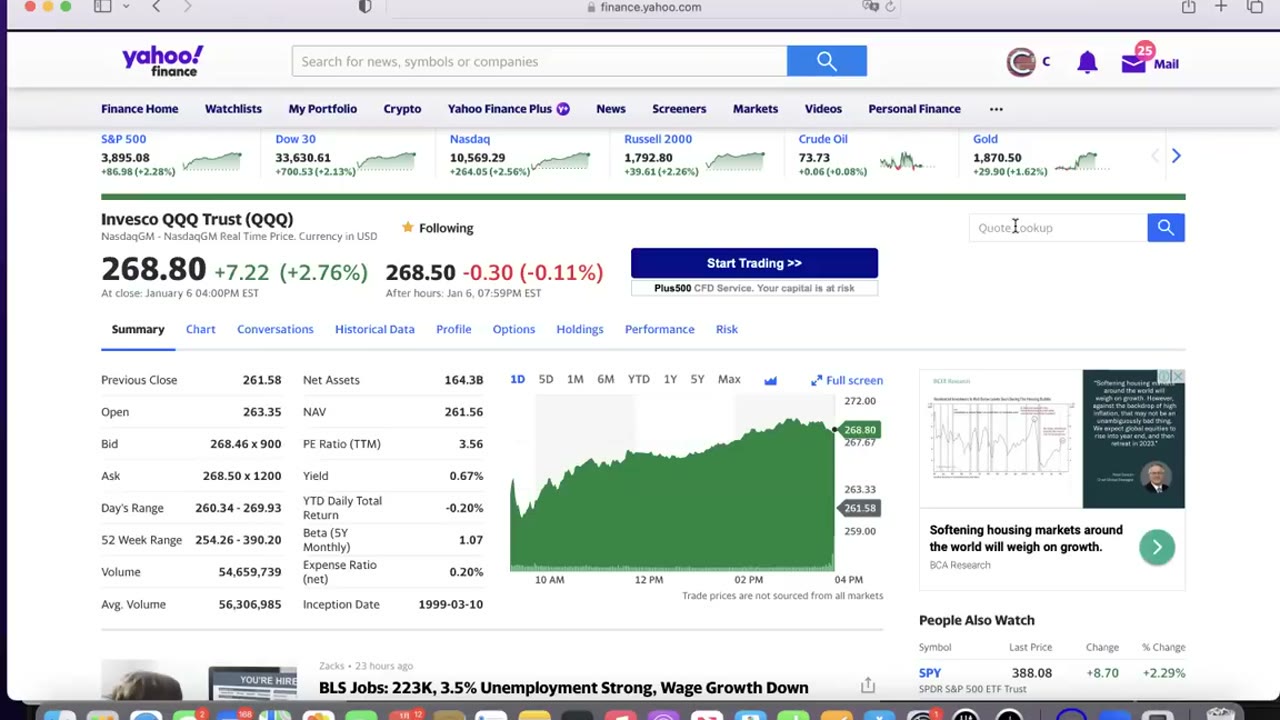The width and height of the screenshot is (1280, 720).
Task: Open Screeners from the navigation bar
Action: coord(679,109)
